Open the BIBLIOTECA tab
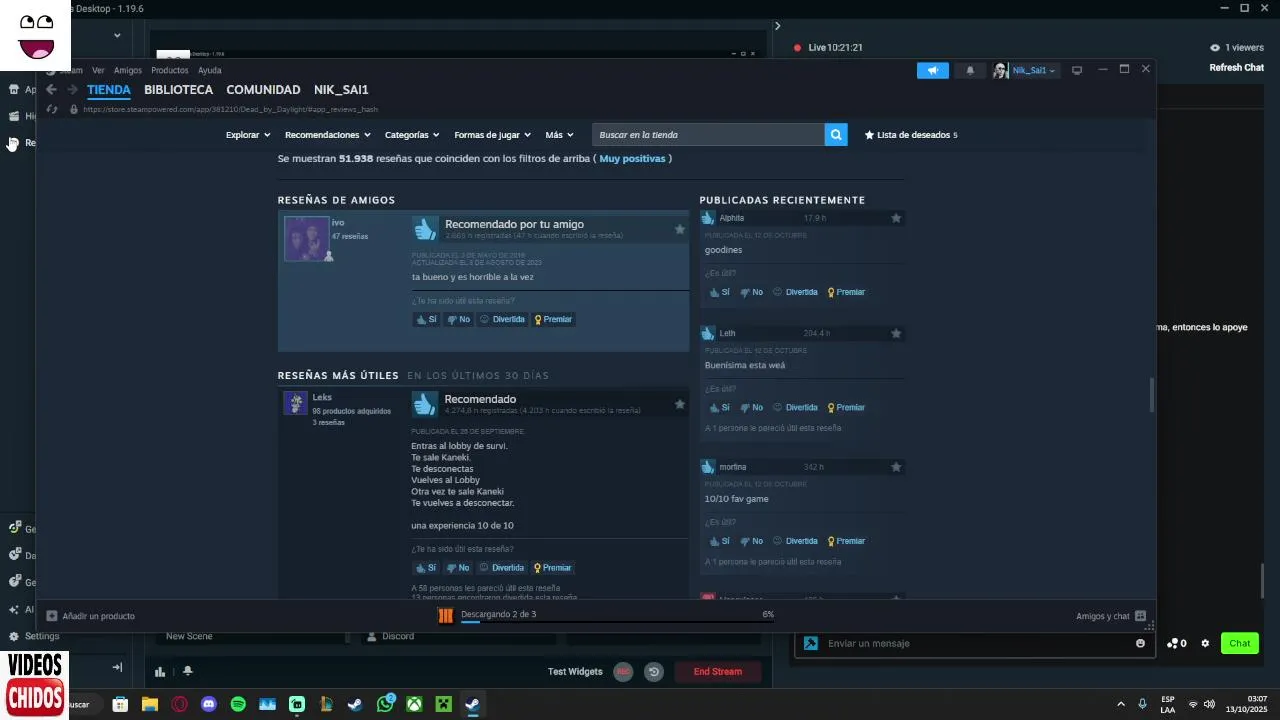 178,89
